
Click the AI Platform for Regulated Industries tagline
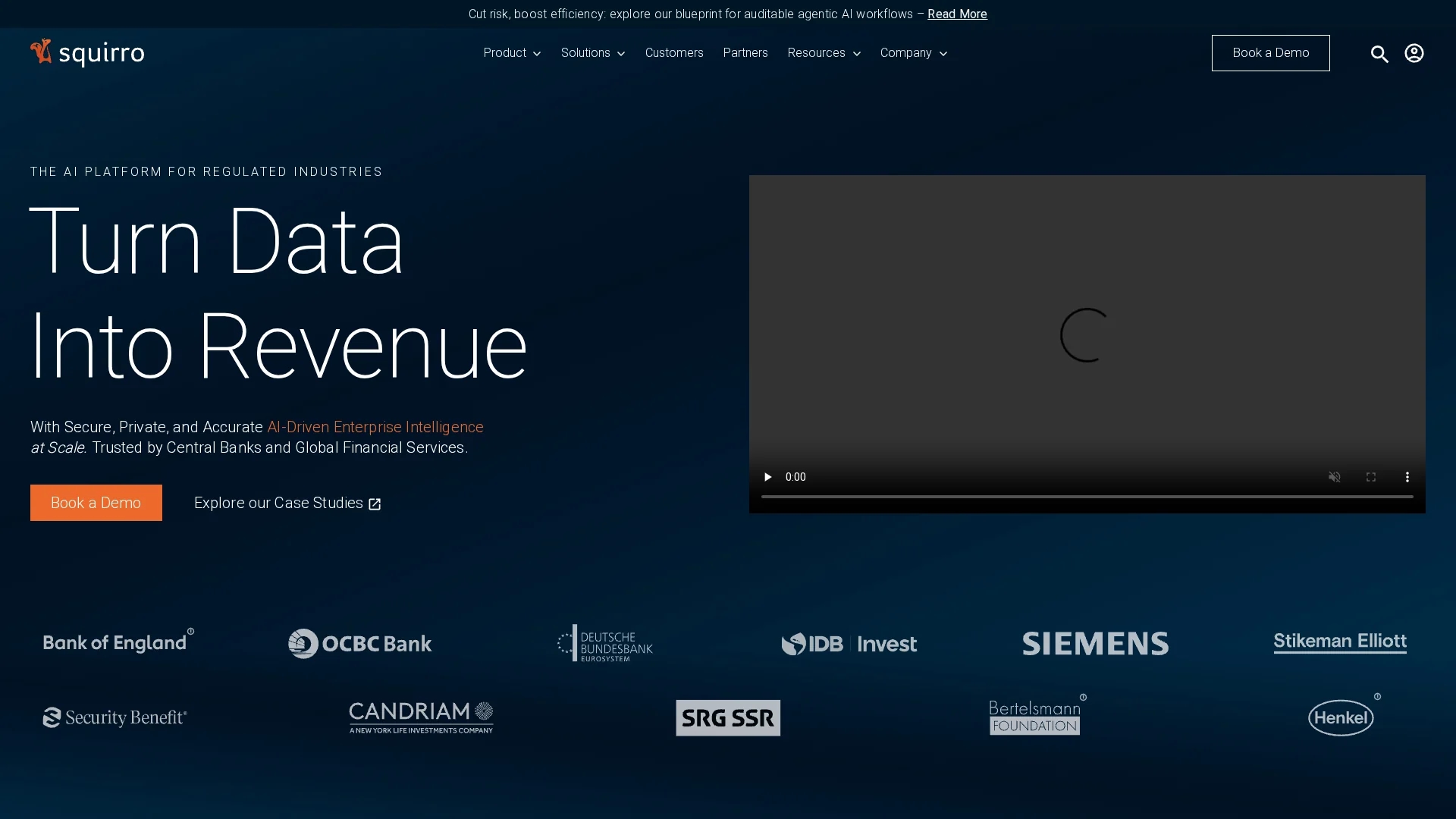click(x=206, y=171)
